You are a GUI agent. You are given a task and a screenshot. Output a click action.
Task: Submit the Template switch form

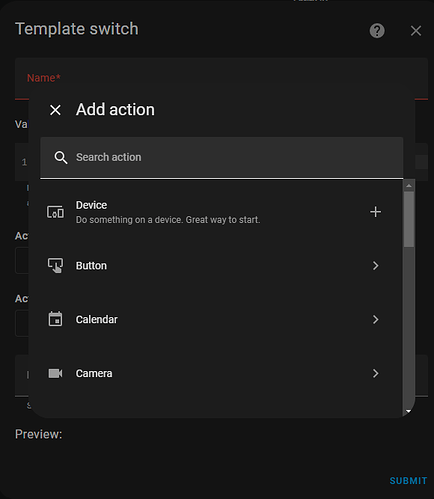[408, 481]
